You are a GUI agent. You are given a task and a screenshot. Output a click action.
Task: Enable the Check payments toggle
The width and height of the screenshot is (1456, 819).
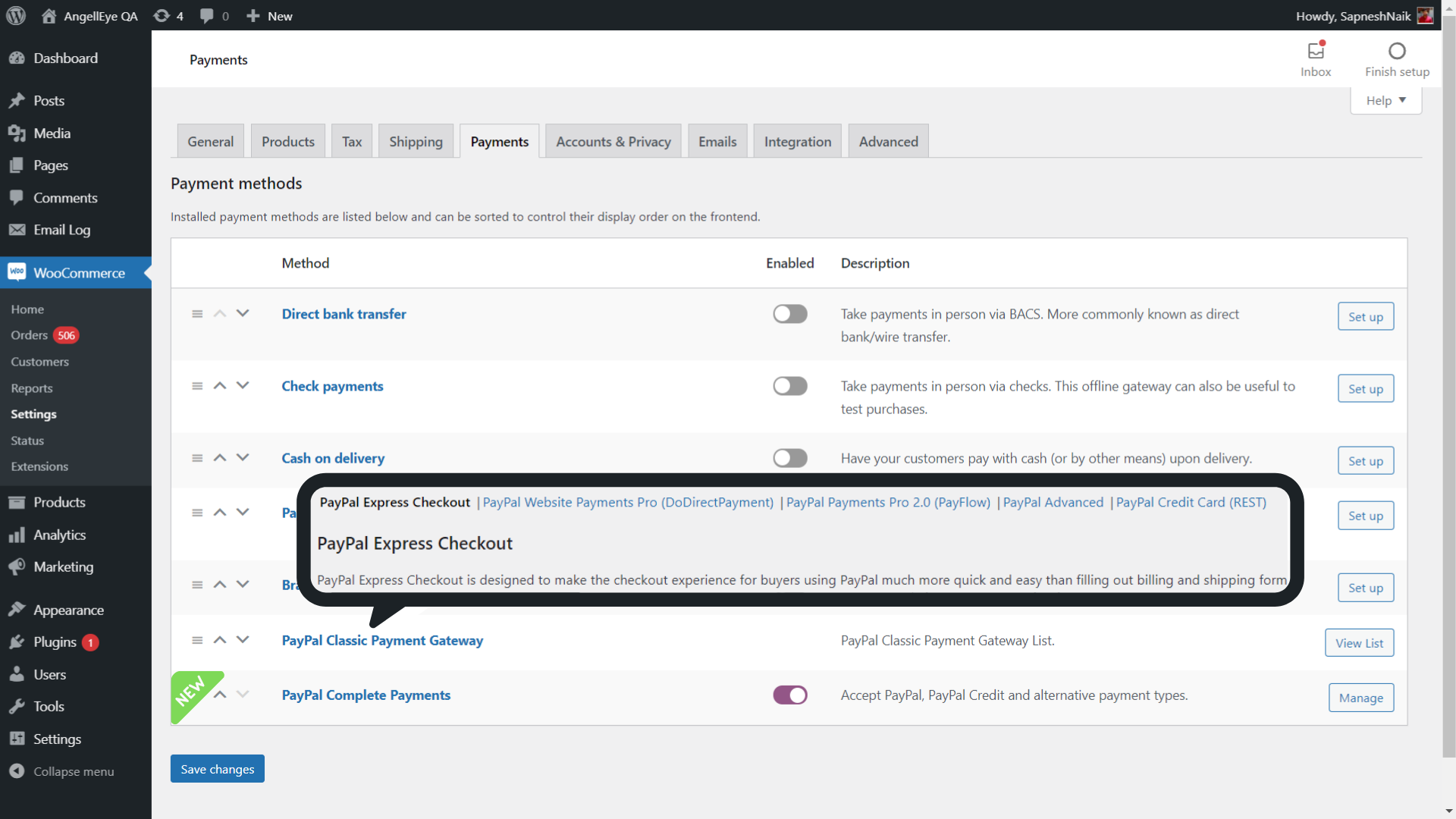pyautogui.click(x=790, y=386)
